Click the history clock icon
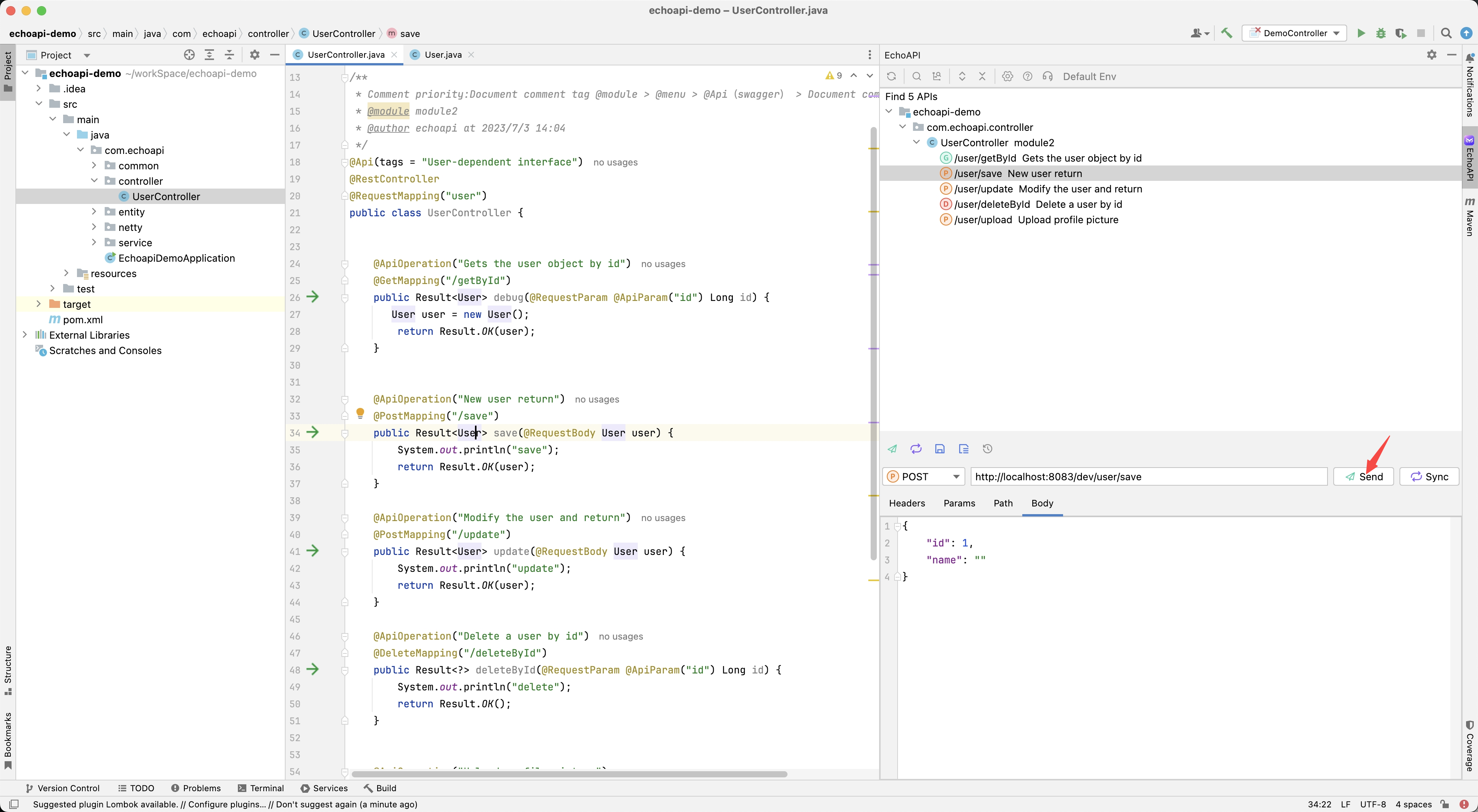 point(987,449)
